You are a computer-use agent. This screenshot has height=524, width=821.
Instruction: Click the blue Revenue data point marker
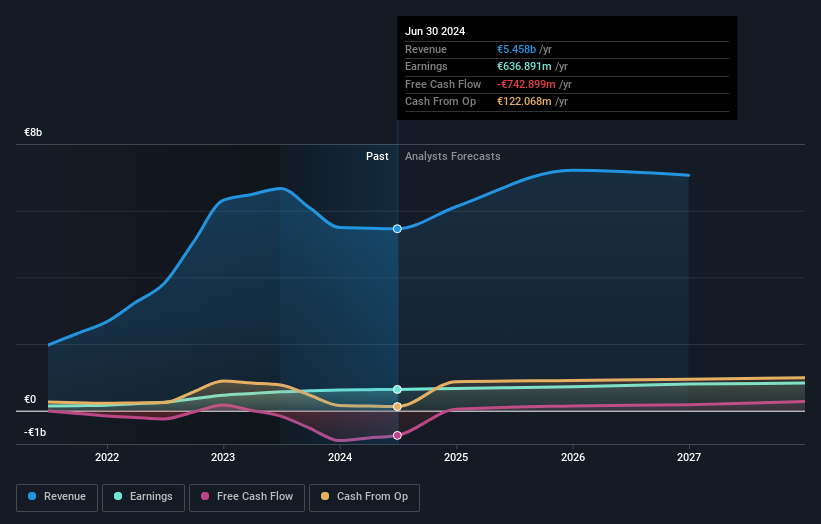[x=397, y=229]
